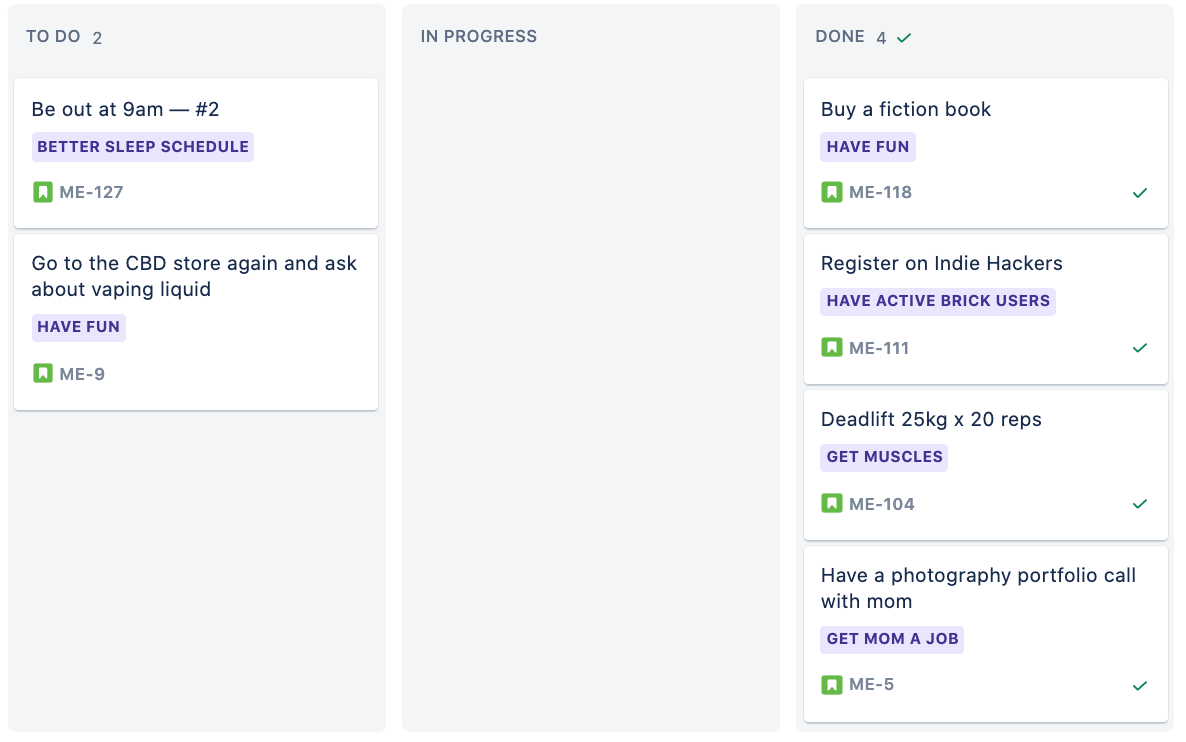Click the story icon beside ME-127
1186x742 pixels.
tap(43, 192)
